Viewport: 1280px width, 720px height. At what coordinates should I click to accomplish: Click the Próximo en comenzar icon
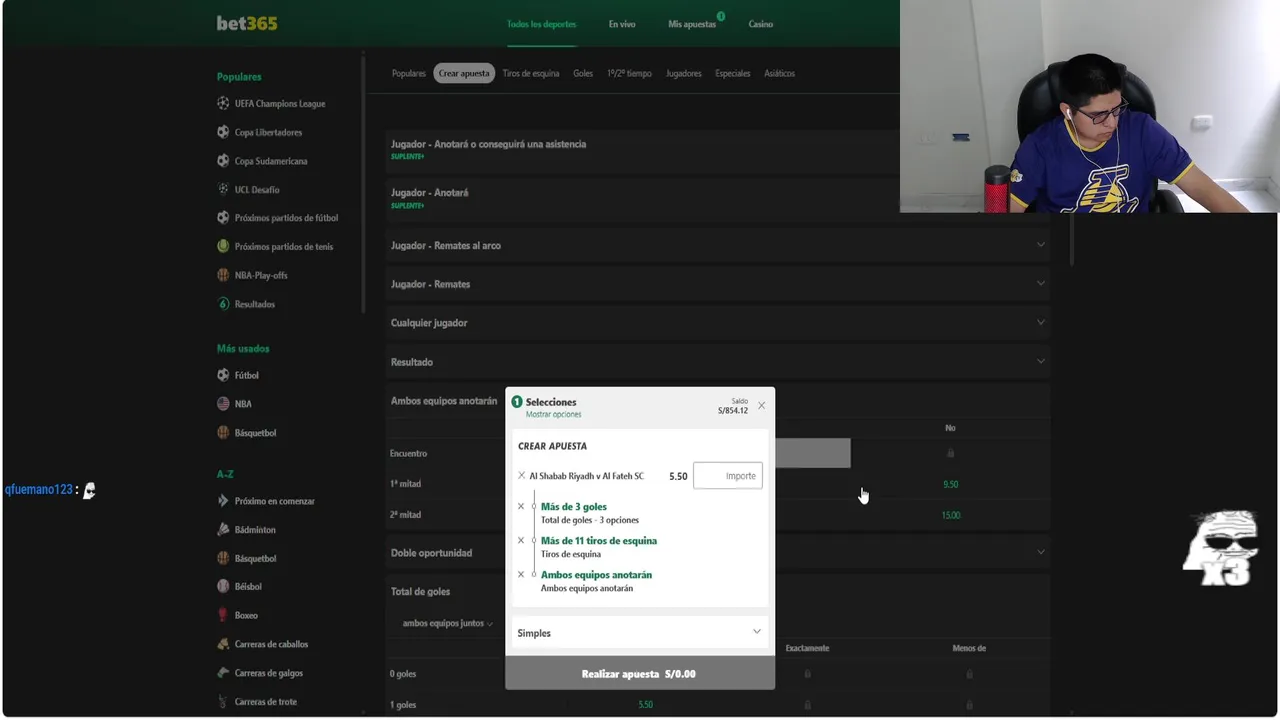click(223, 501)
